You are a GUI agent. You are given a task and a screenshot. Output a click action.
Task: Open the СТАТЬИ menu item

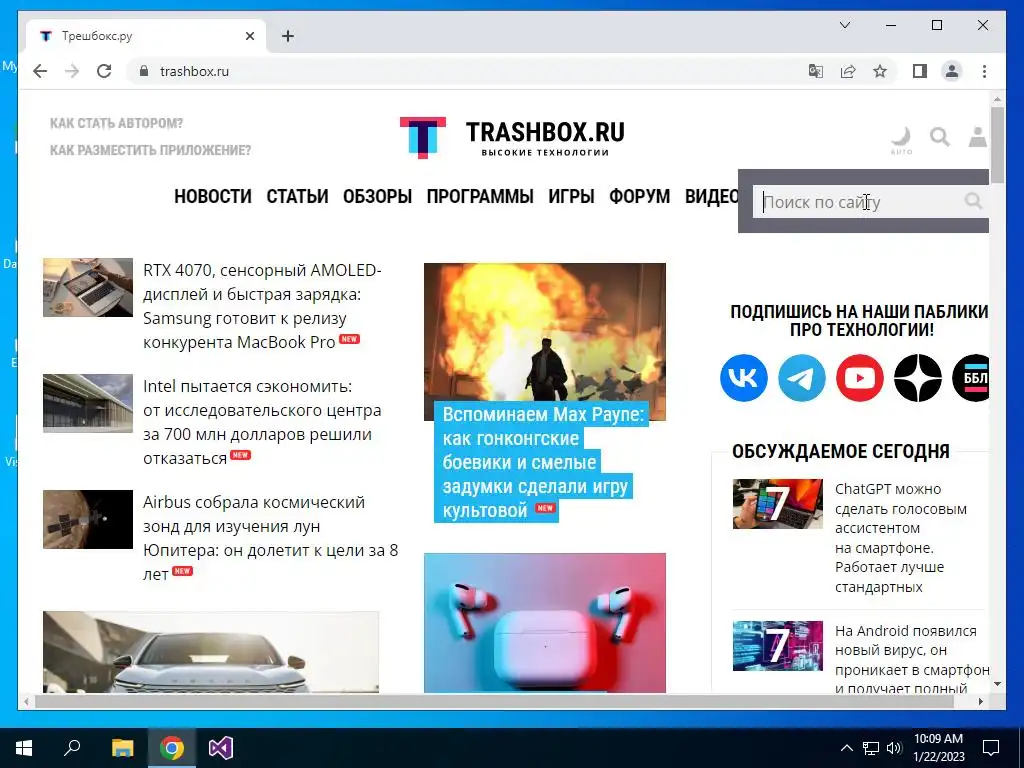297,196
